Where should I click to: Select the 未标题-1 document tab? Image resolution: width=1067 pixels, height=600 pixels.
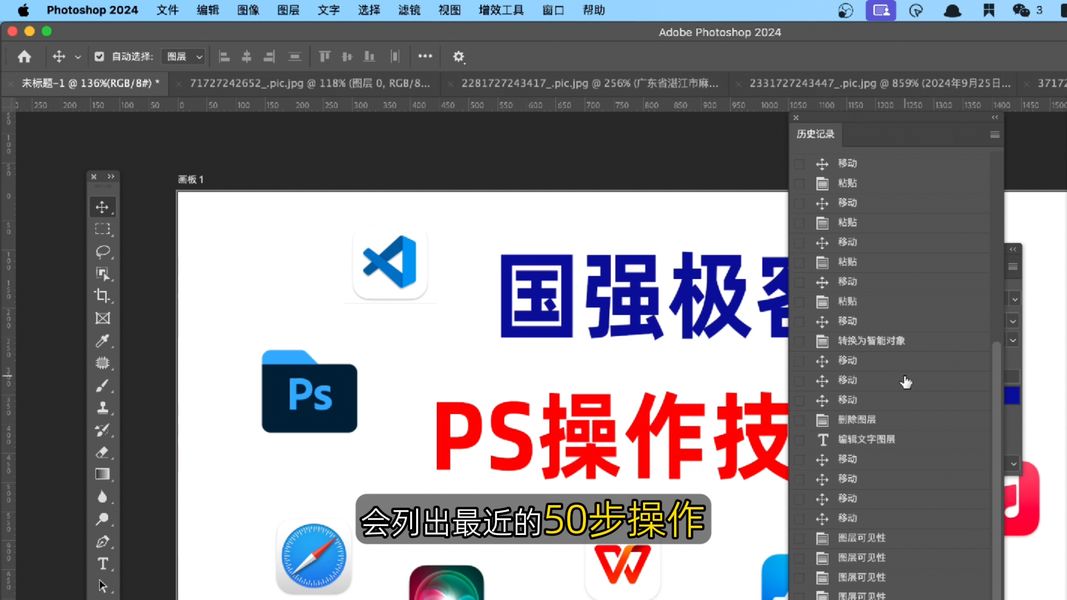click(90, 83)
